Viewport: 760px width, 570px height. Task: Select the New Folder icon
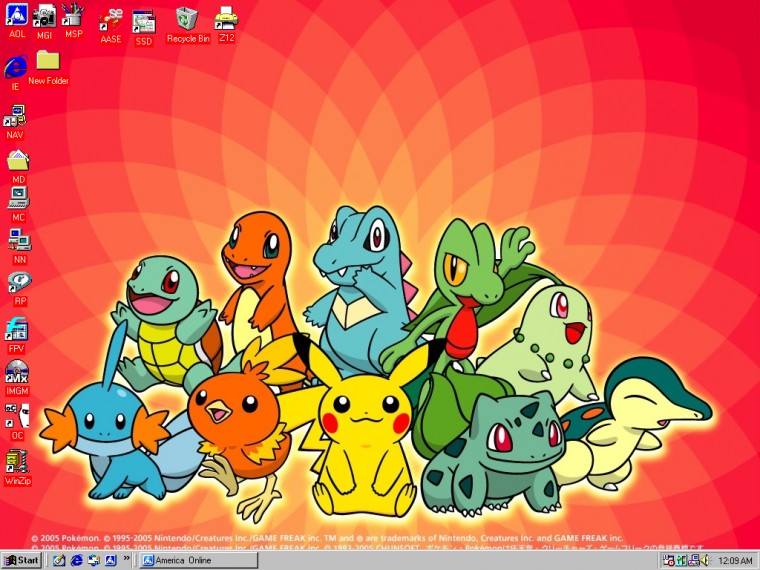pyautogui.click(x=48, y=67)
